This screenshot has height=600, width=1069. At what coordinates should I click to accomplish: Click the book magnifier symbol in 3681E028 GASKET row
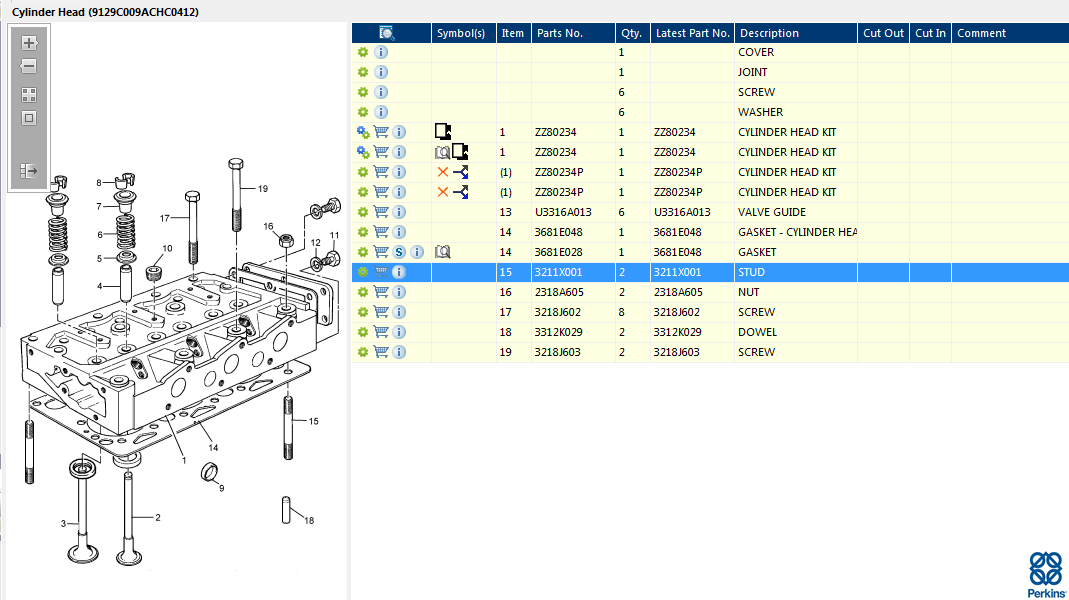[x=442, y=252]
